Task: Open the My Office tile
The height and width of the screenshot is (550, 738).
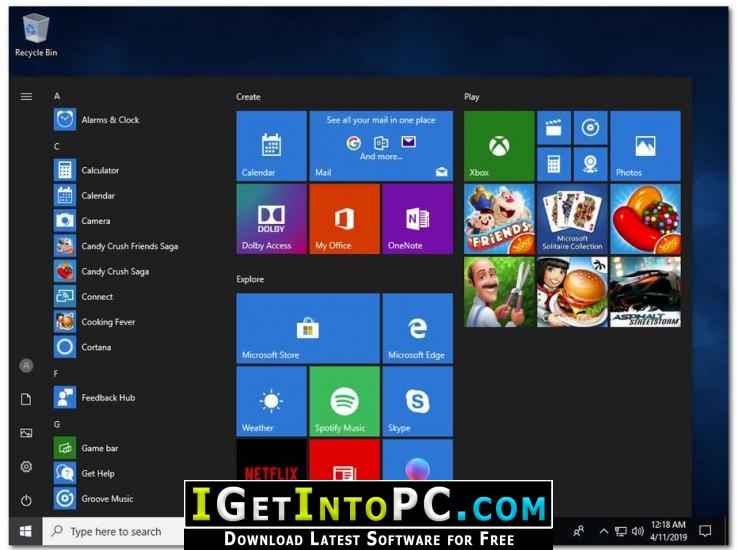Action: tap(345, 219)
